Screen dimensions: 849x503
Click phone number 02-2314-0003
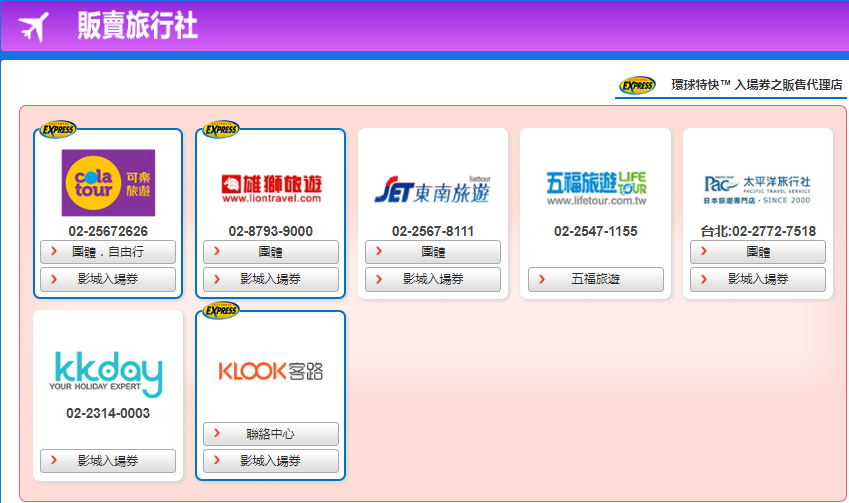pyautogui.click(x=108, y=413)
